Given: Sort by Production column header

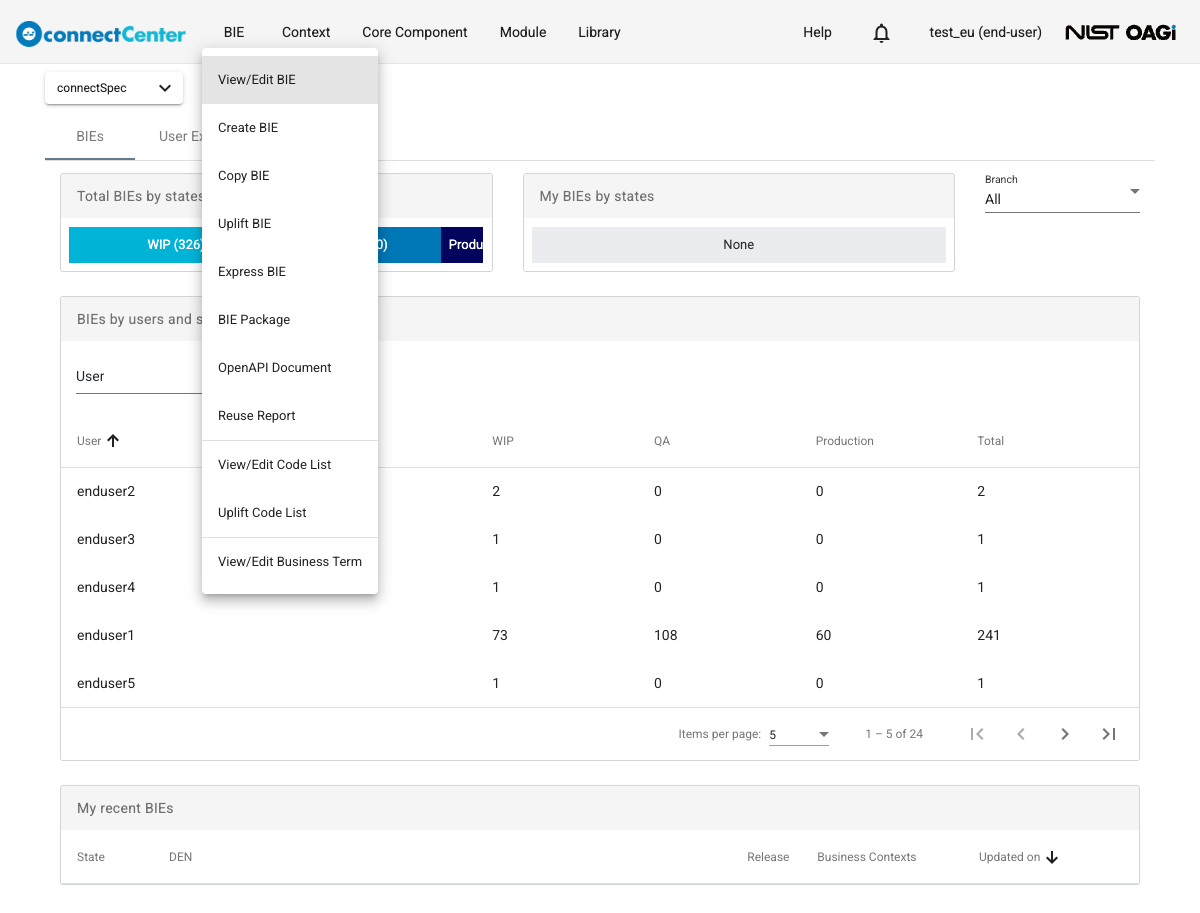Looking at the screenshot, I should (x=845, y=441).
